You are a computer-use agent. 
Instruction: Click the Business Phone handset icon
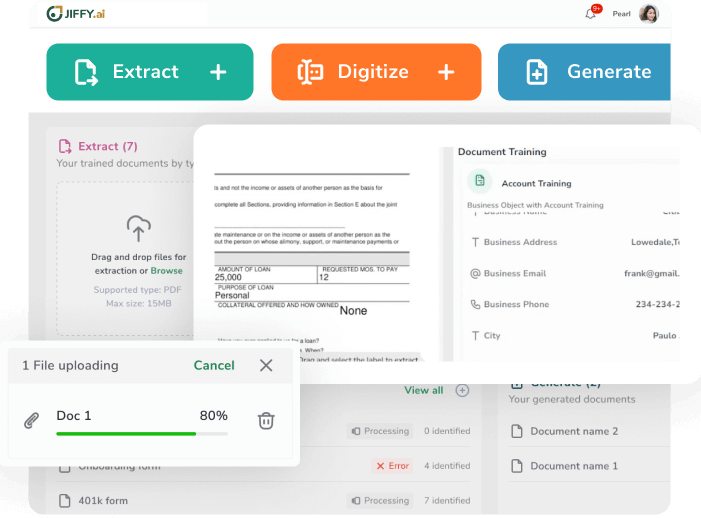click(475, 304)
